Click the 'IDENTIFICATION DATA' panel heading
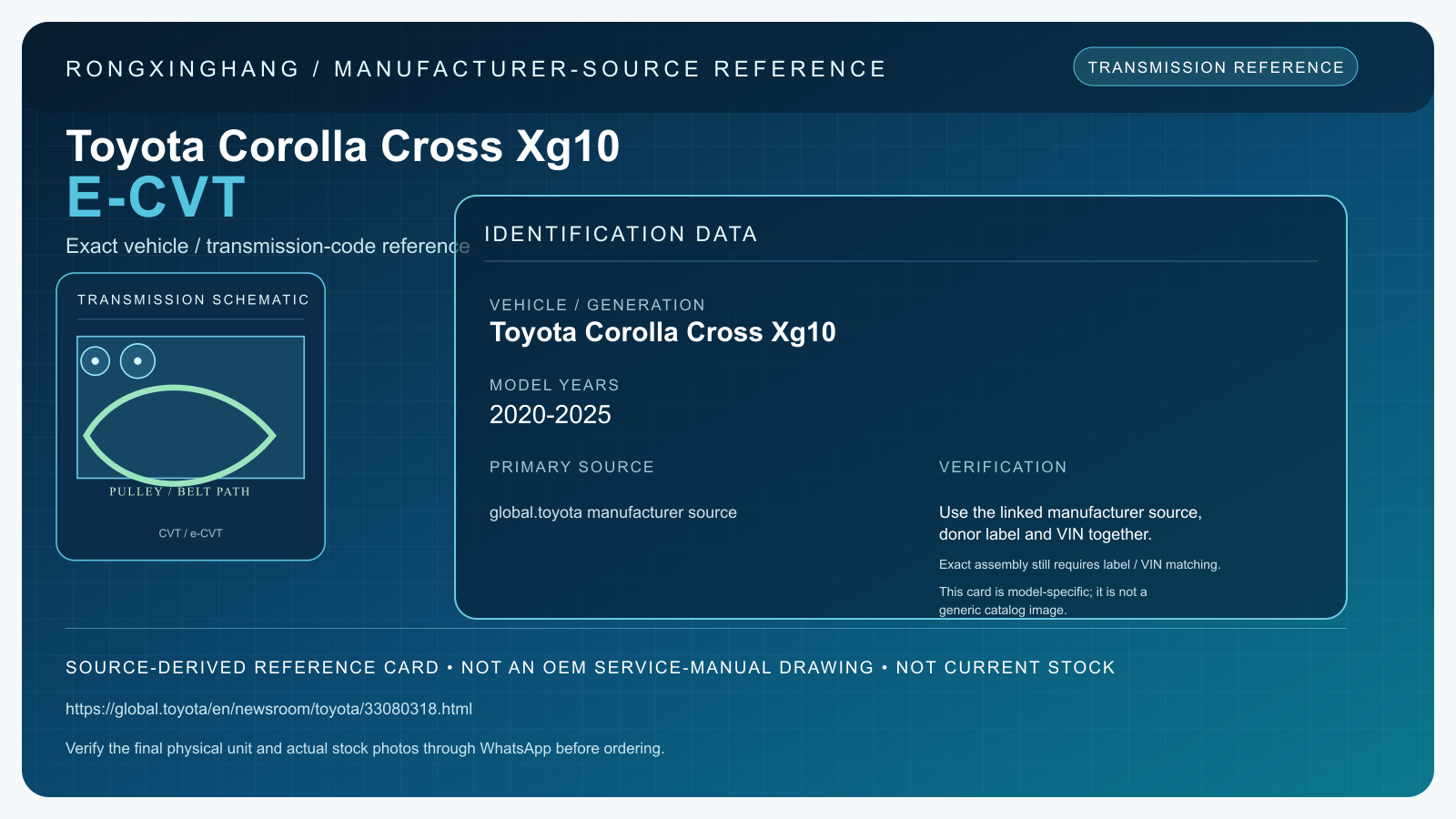Image resolution: width=1456 pixels, height=819 pixels. [621, 234]
